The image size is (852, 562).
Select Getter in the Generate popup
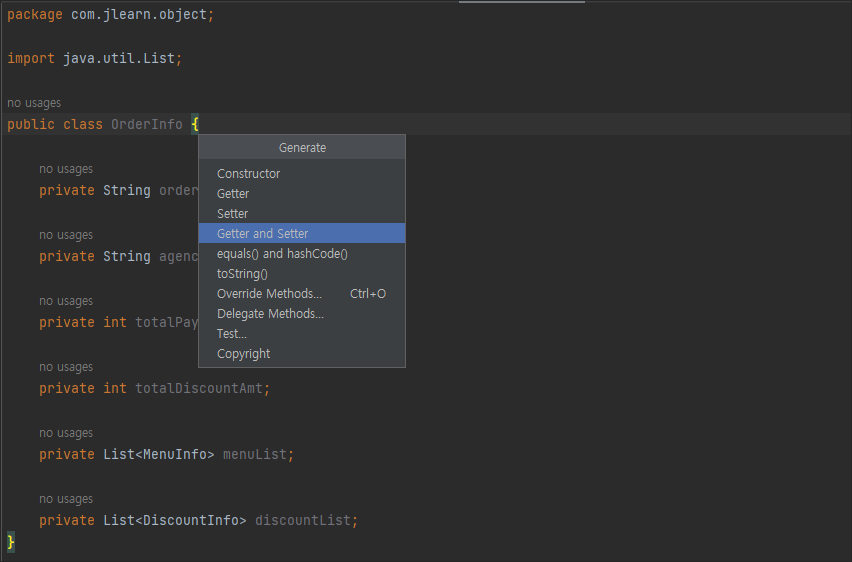(302, 193)
